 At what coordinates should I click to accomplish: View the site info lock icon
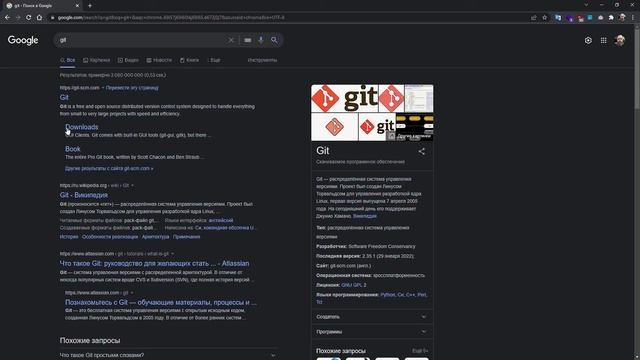click(52, 18)
